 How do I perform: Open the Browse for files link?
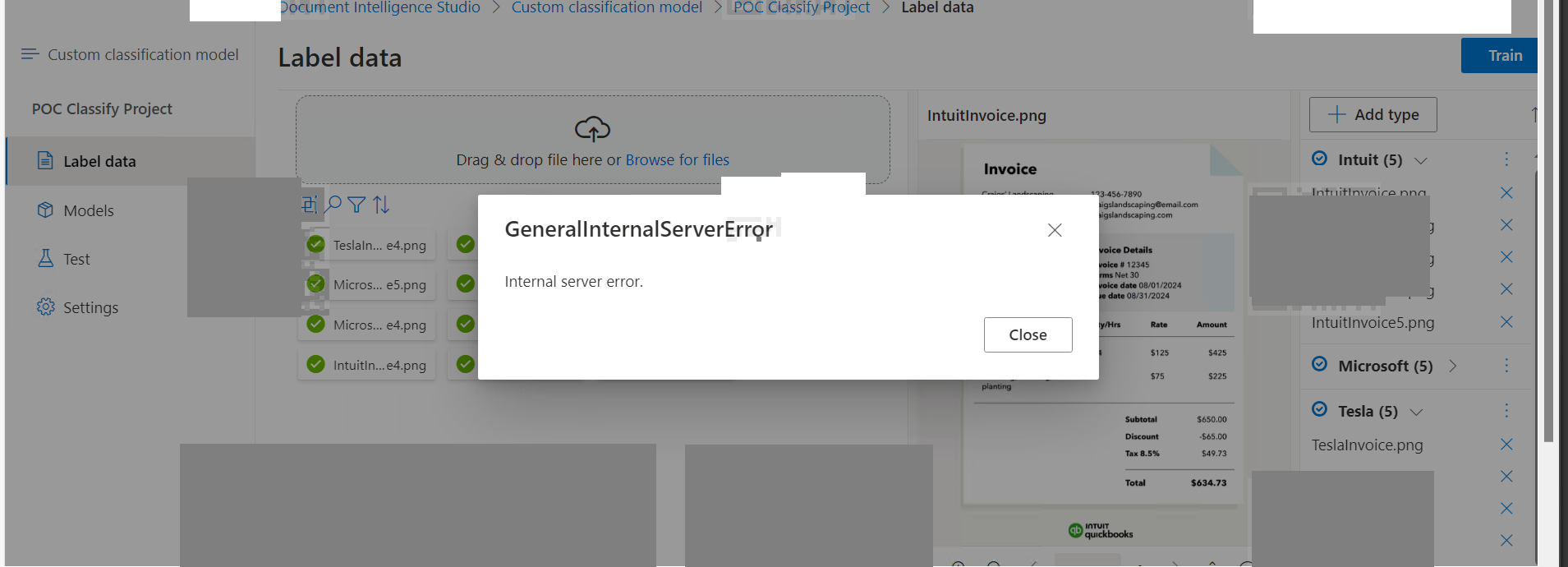[677, 159]
